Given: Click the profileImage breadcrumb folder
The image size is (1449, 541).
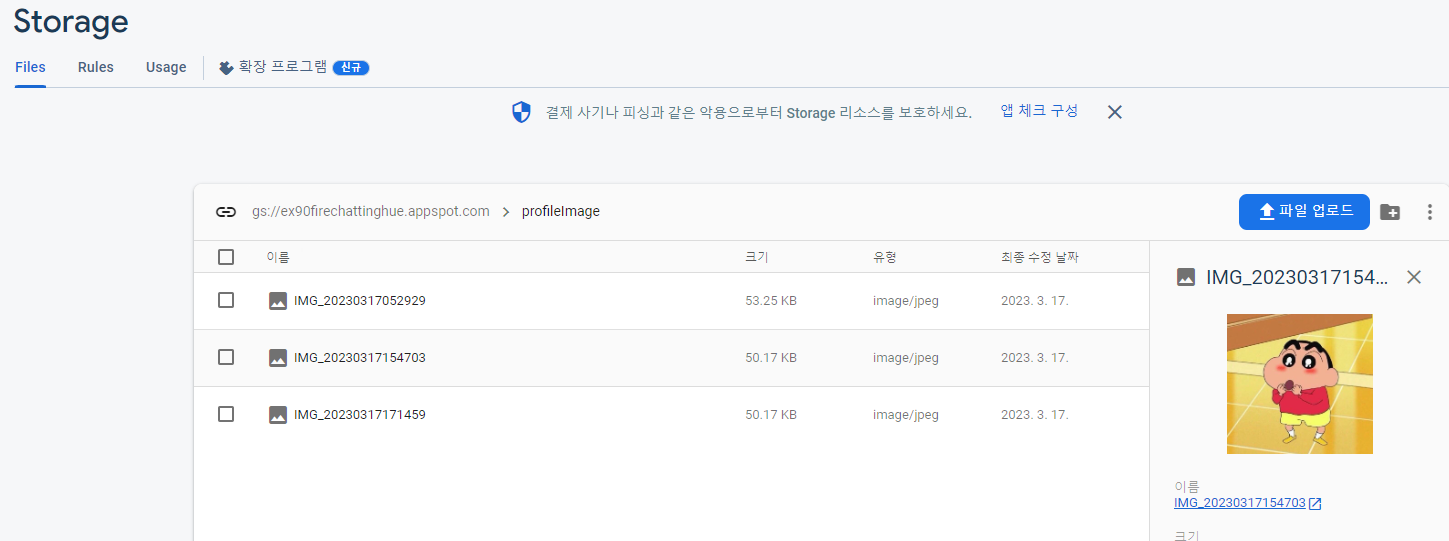Looking at the screenshot, I should point(561,212).
